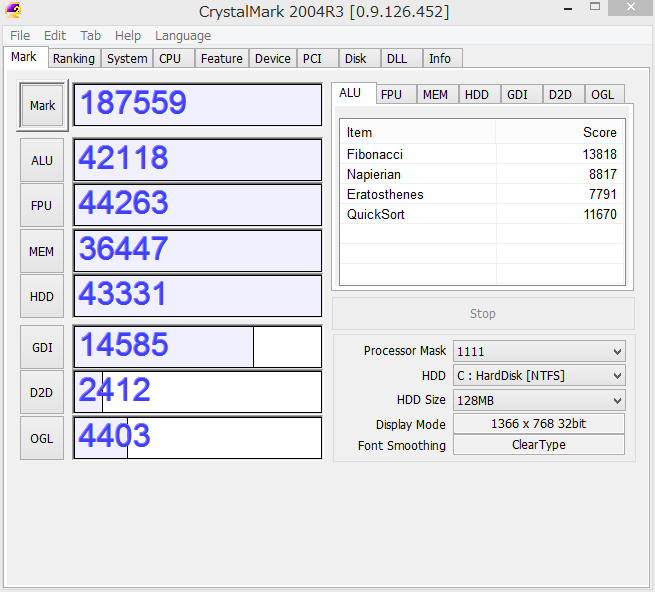The image size is (655, 592).
Task: Select the MEM results sub-tab
Action: point(437,94)
